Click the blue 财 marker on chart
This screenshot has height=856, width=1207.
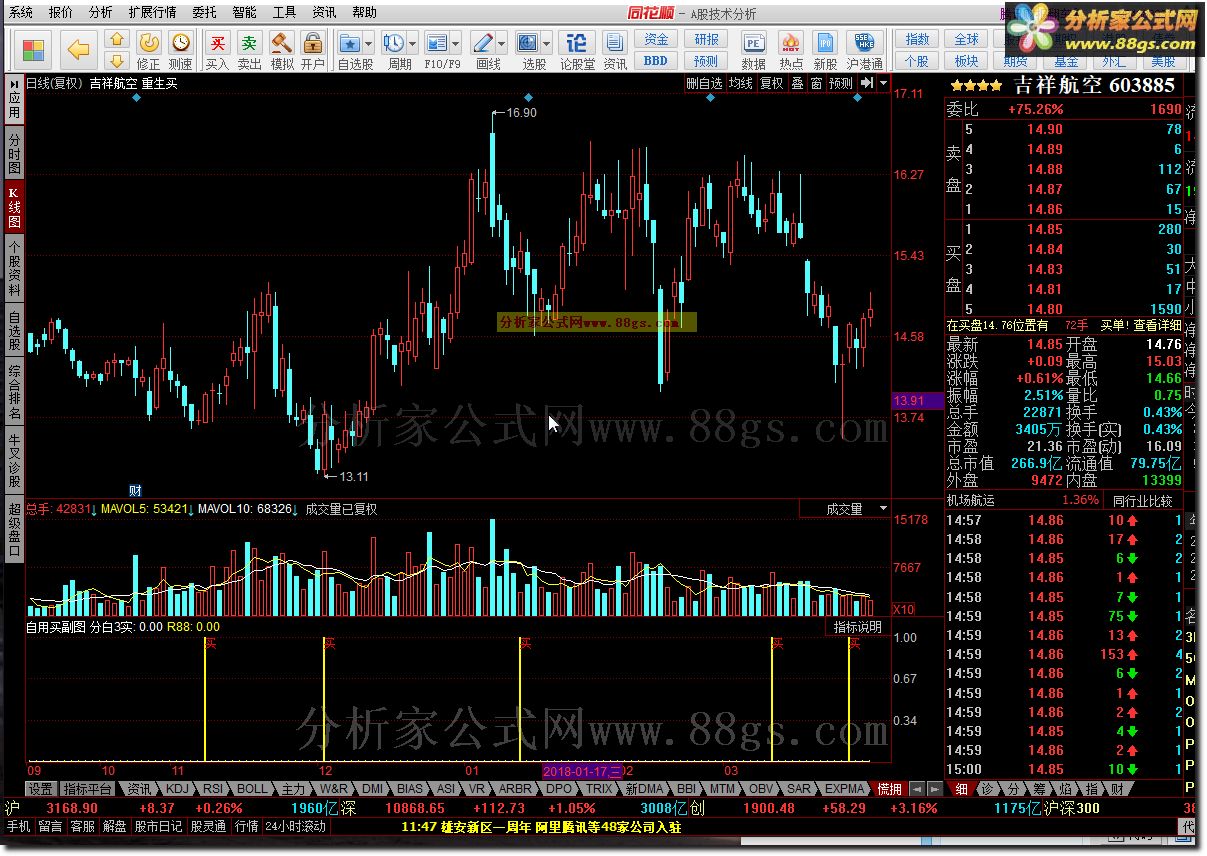135,490
